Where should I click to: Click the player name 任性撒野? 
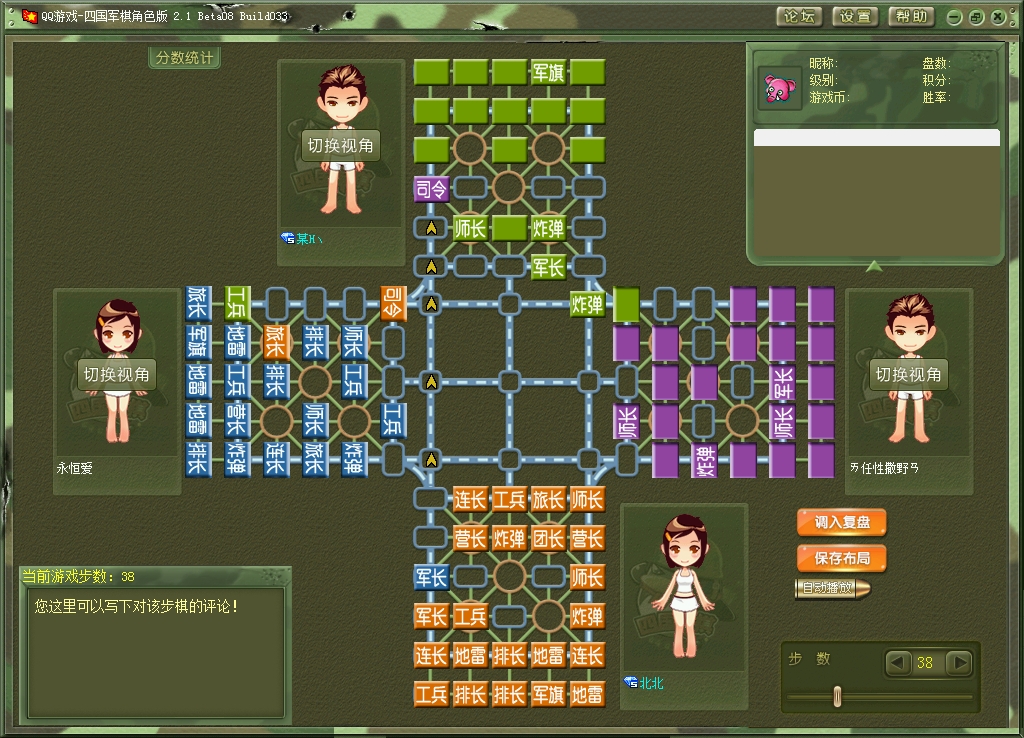pyautogui.click(x=884, y=468)
